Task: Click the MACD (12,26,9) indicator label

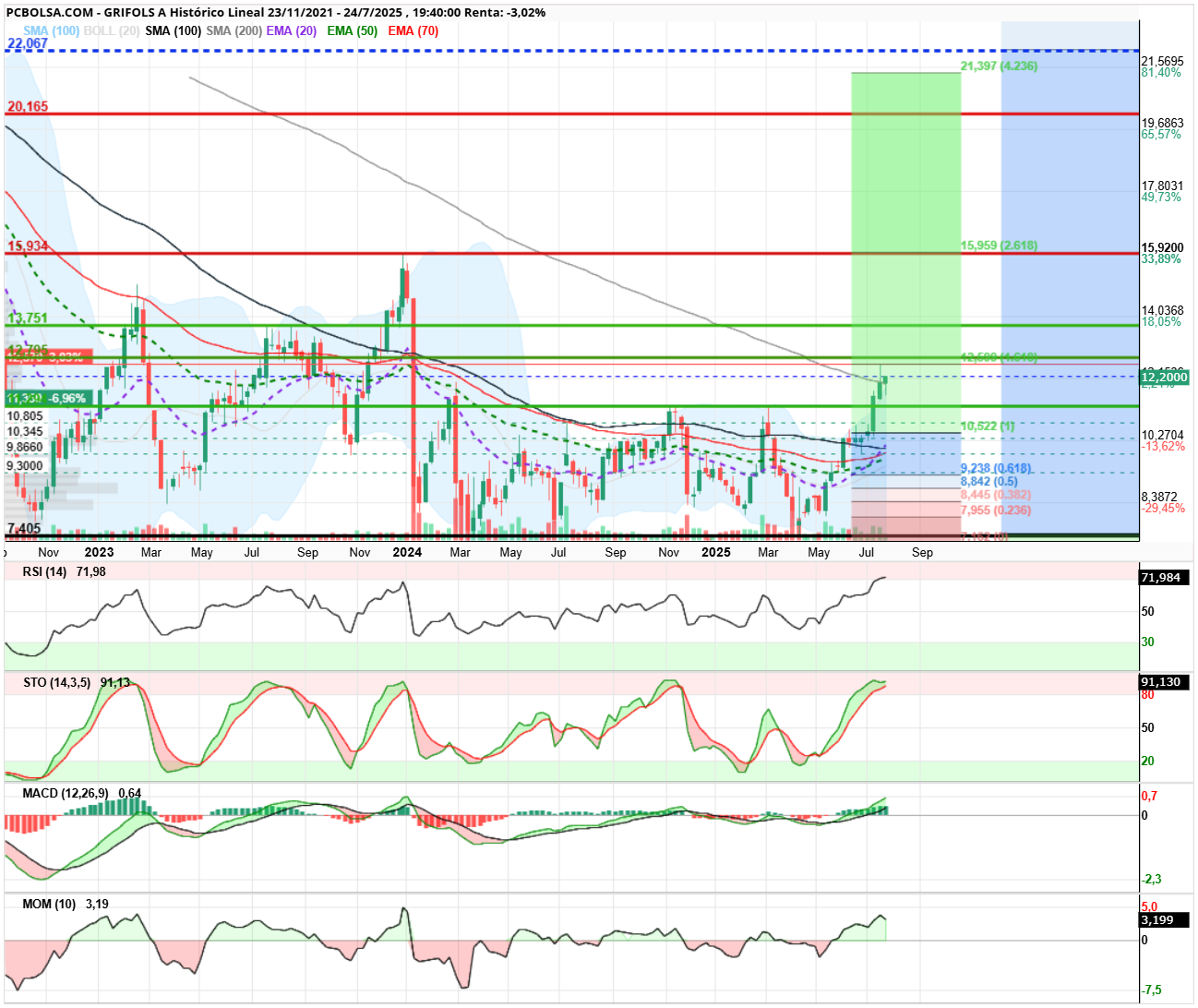Action: pyautogui.click(x=66, y=793)
